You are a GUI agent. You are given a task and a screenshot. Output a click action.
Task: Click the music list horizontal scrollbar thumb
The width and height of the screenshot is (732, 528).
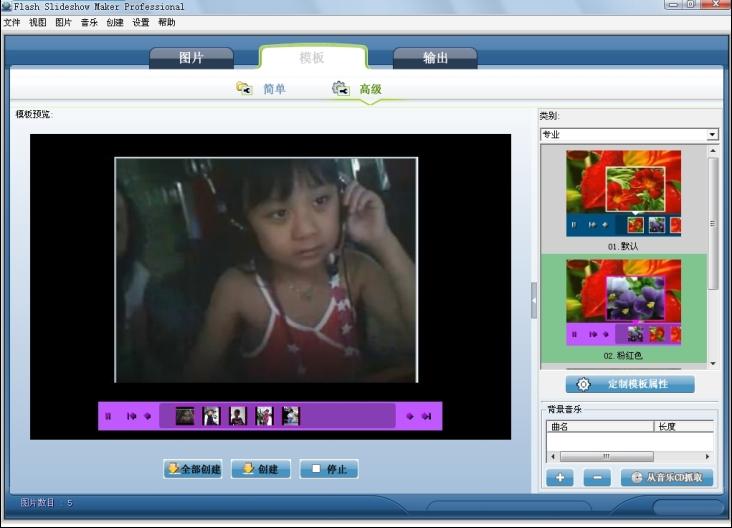606,456
